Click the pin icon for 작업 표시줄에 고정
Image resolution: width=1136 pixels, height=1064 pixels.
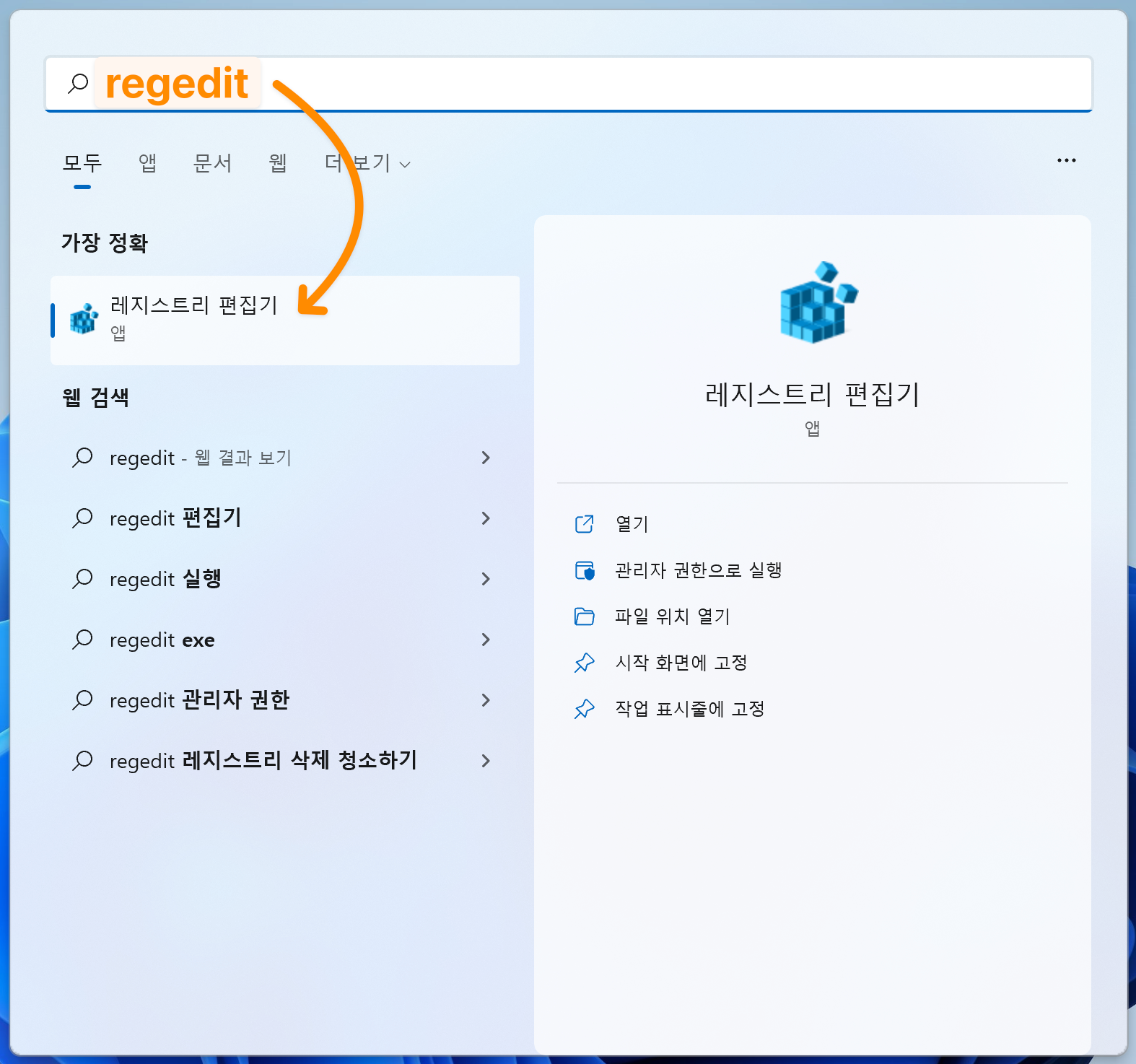[x=585, y=709]
